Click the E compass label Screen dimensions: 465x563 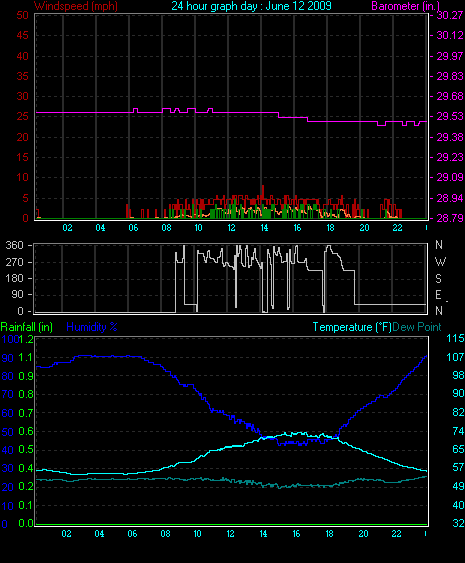(x=438, y=295)
